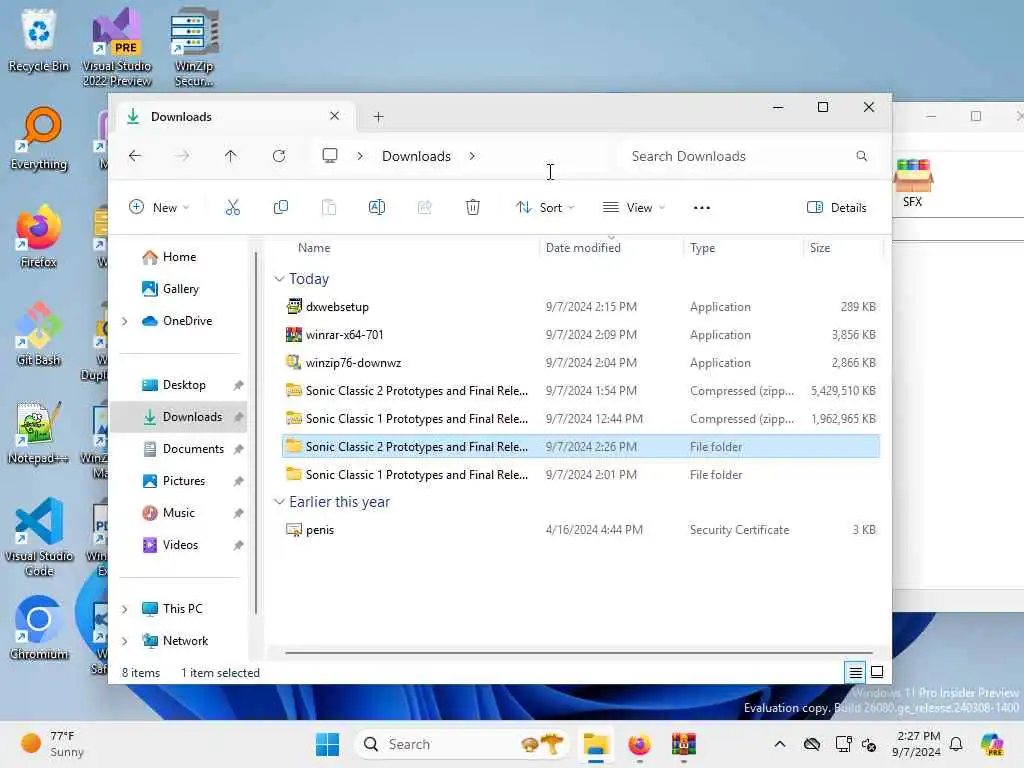Open the View dropdown menu
1024x768 pixels.
click(x=633, y=208)
